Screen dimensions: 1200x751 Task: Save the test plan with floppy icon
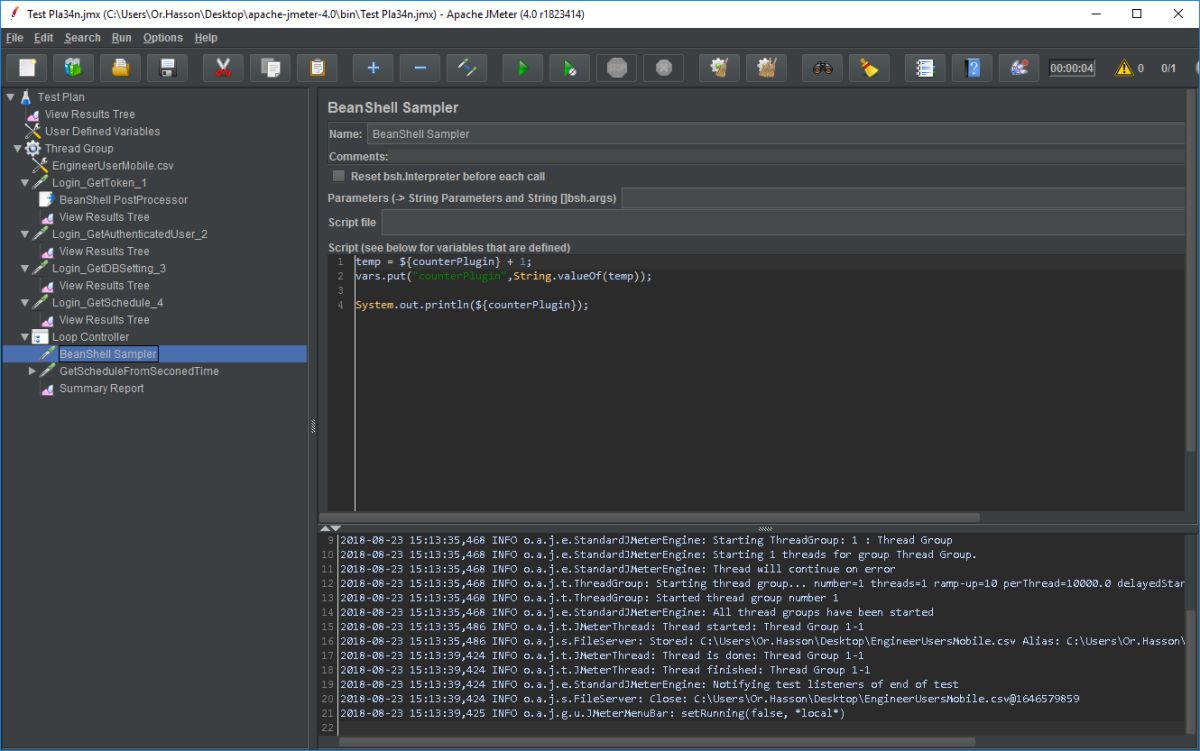point(168,68)
